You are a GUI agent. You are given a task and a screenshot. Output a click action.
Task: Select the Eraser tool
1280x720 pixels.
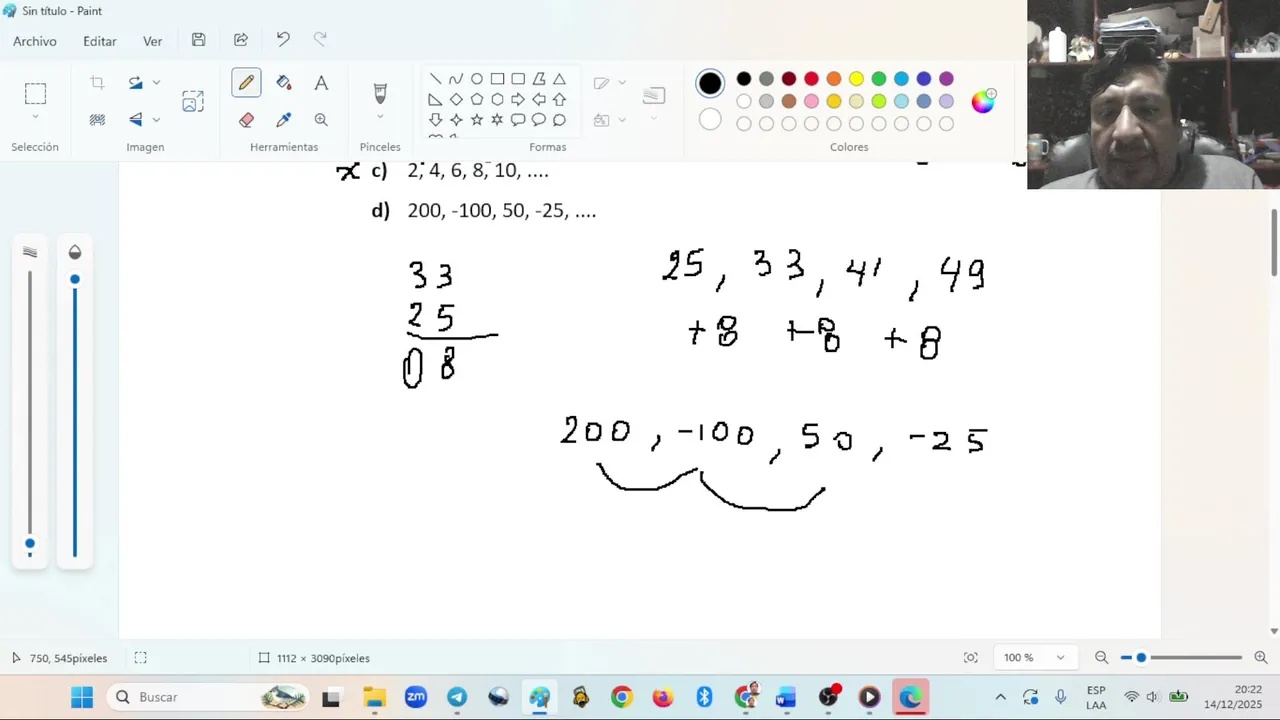[246, 120]
